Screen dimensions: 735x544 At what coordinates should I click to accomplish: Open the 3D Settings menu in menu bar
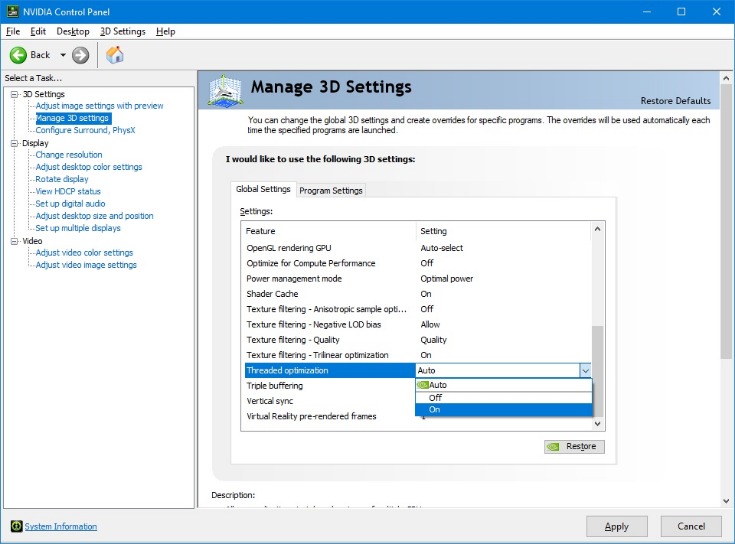[122, 31]
